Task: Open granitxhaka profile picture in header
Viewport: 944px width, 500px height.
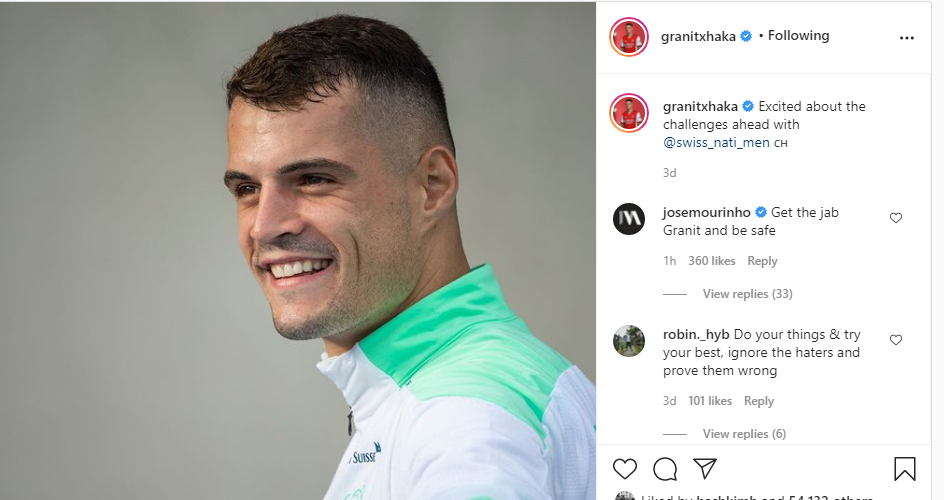Action: click(629, 37)
